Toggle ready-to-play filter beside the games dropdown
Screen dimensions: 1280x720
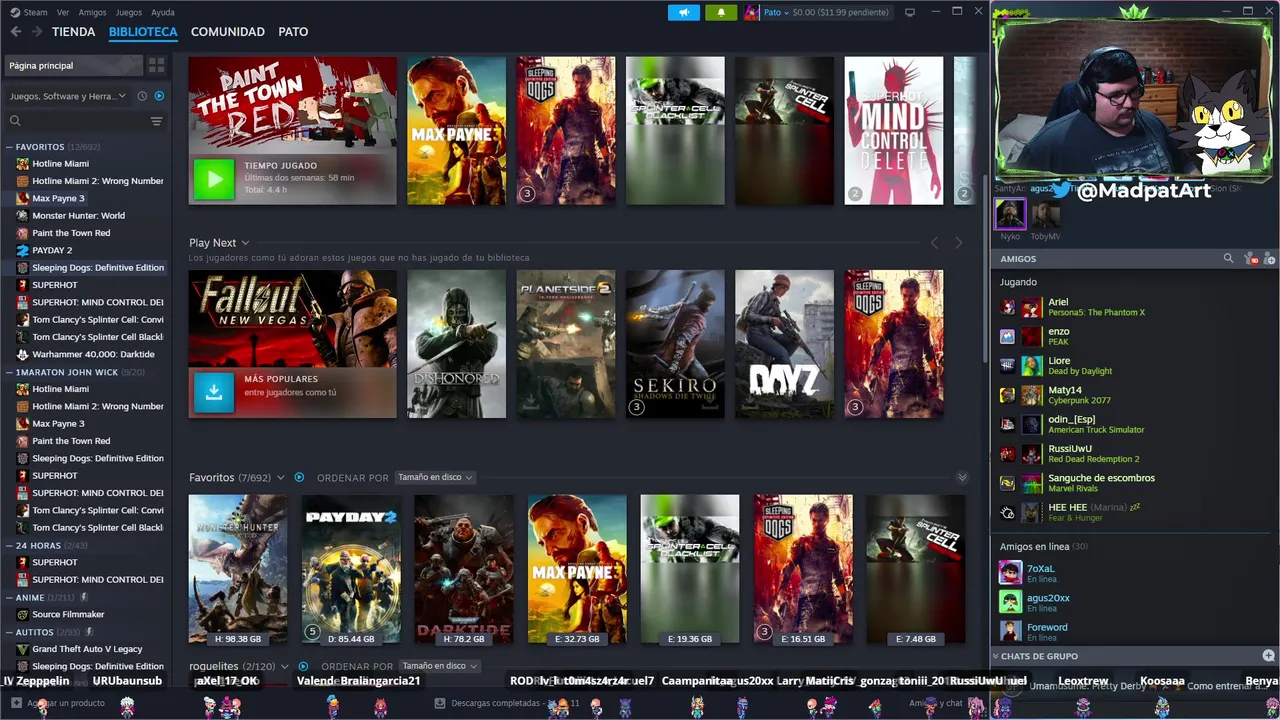point(159,96)
